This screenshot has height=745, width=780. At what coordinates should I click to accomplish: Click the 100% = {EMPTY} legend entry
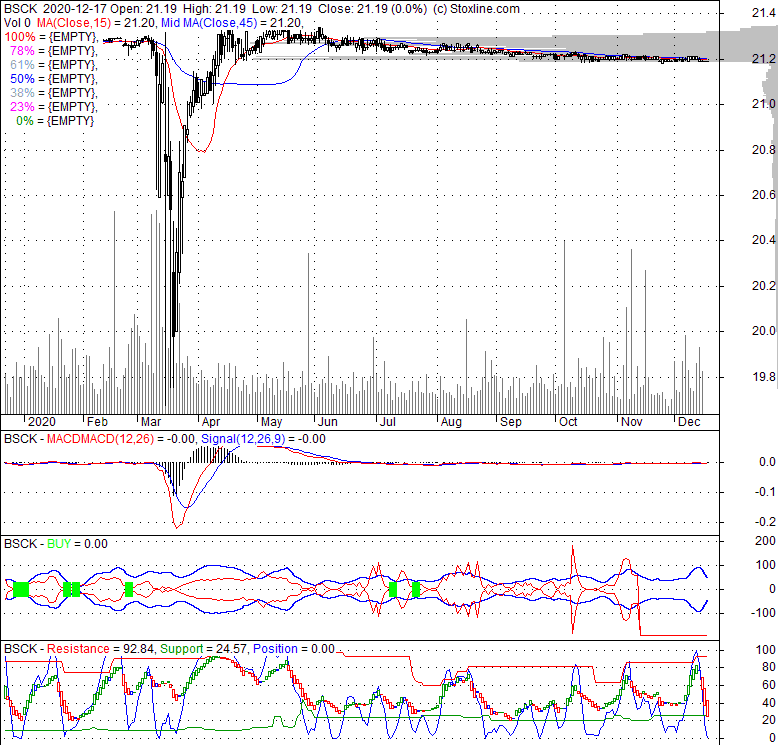coord(50,37)
